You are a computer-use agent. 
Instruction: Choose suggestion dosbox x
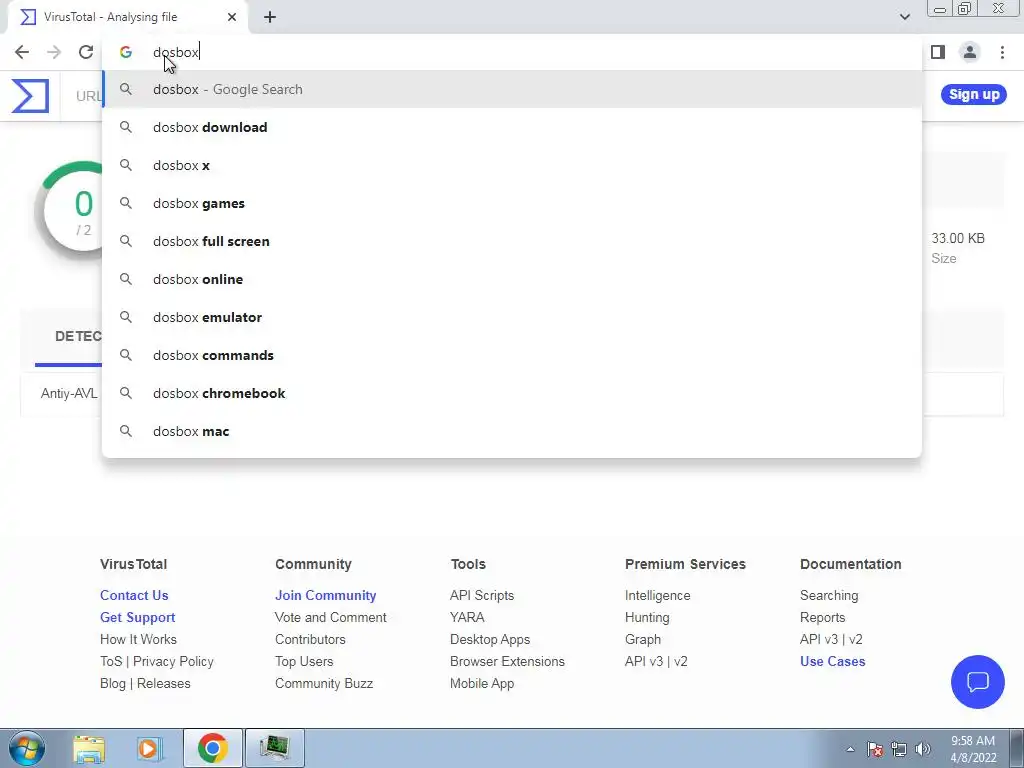coord(512,165)
